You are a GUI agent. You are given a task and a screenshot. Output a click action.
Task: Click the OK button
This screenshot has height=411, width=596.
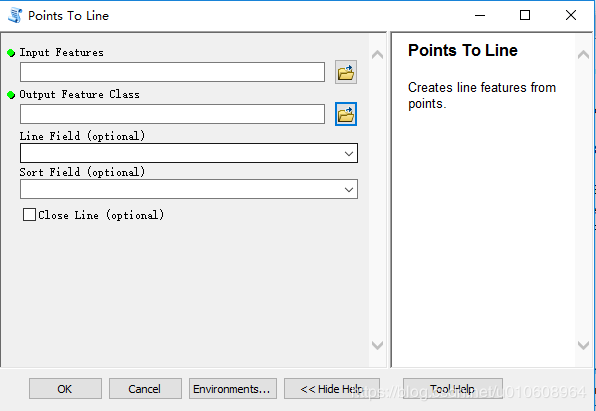[65, 389]
